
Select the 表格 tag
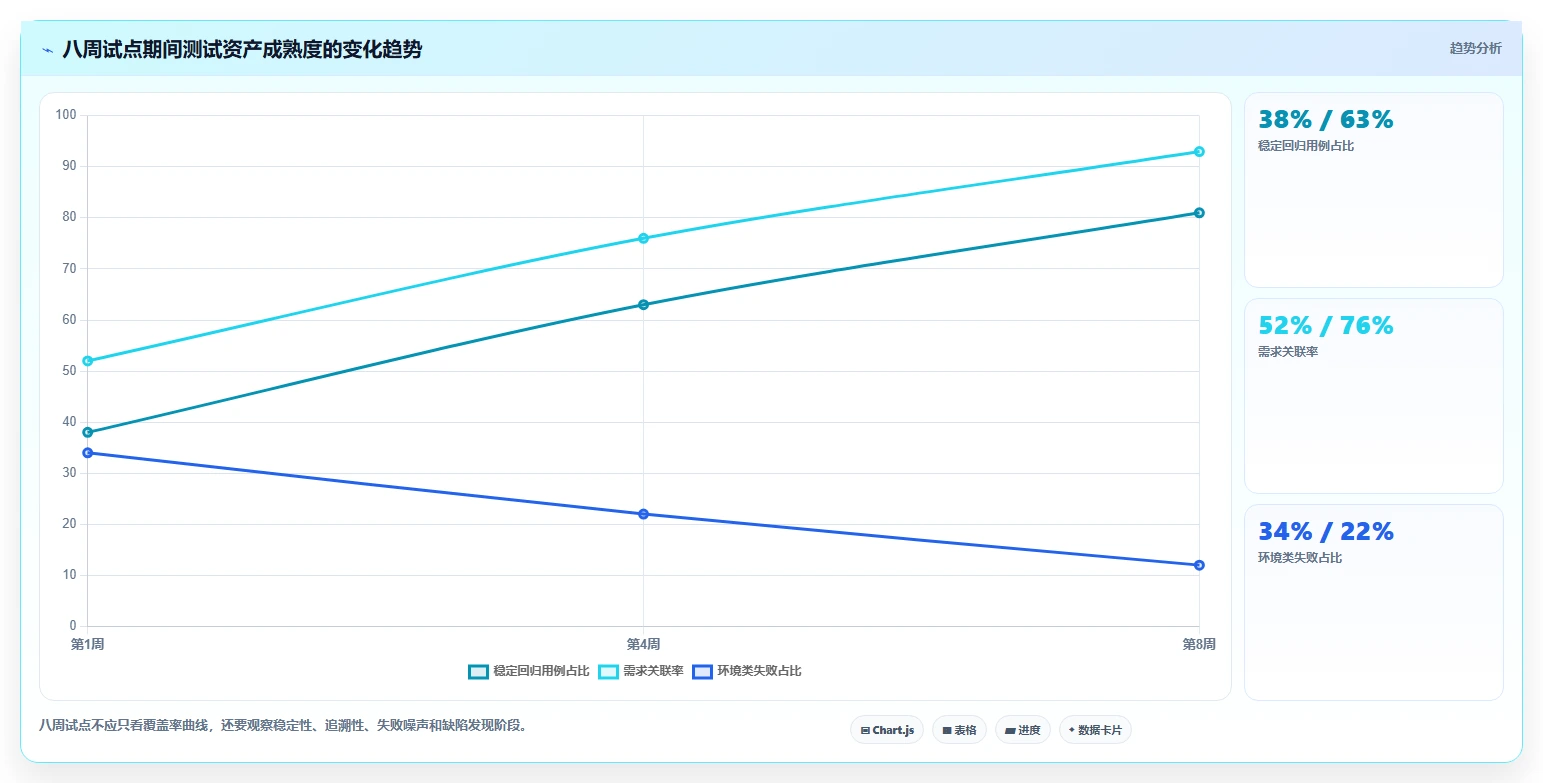[959, 730]
